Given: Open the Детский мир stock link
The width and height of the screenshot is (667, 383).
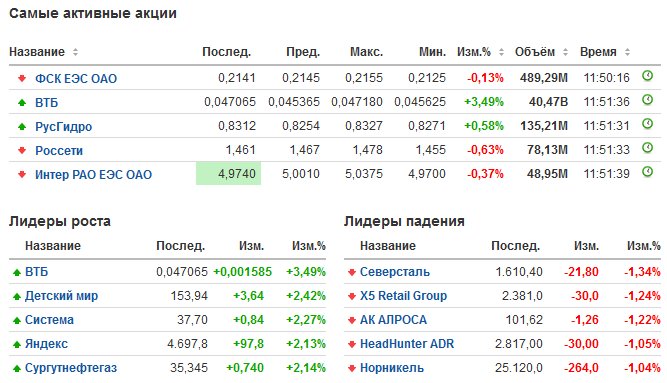Looking at the screenshot, I should pyautogui.click(x=61, y=296).
